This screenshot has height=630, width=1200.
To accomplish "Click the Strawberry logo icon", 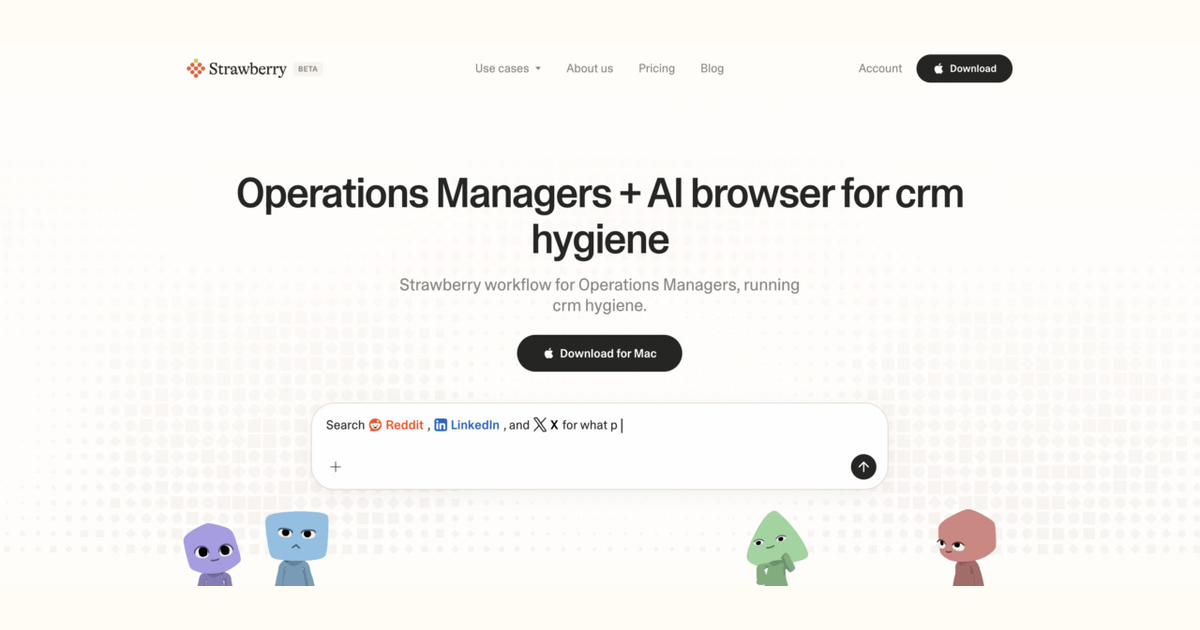I will pyautogui.click(x=195, y=69).
